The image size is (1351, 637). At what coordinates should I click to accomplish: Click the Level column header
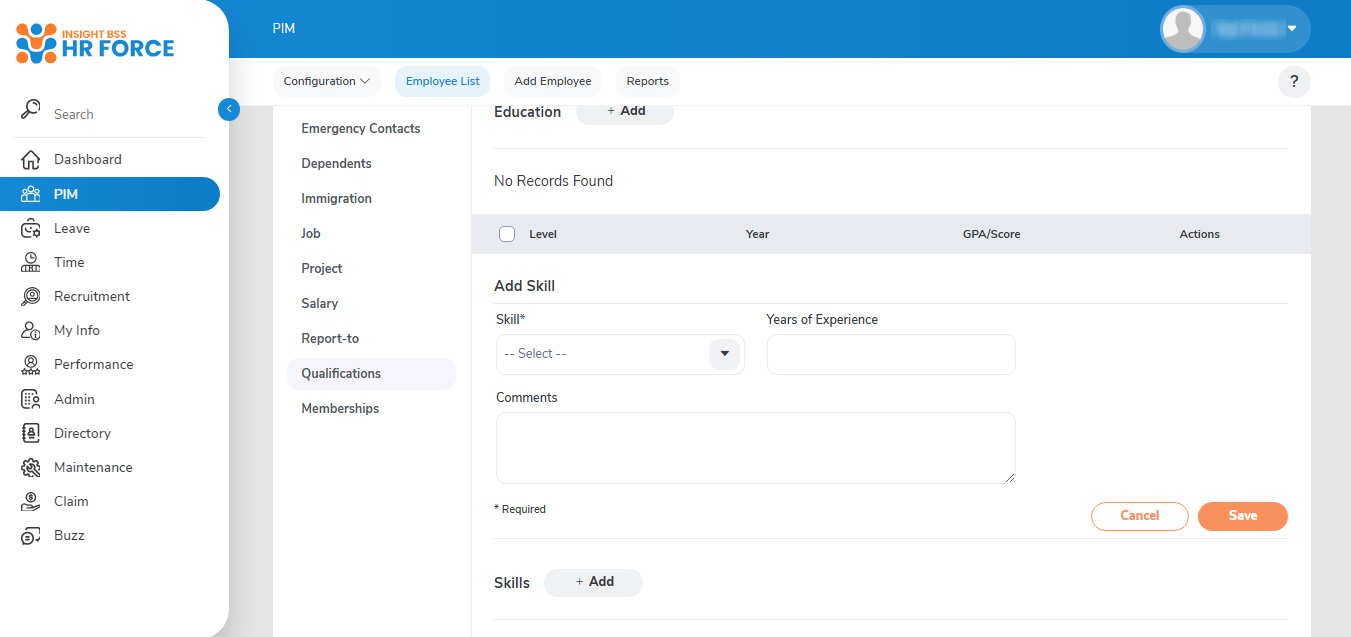[543, 234]
